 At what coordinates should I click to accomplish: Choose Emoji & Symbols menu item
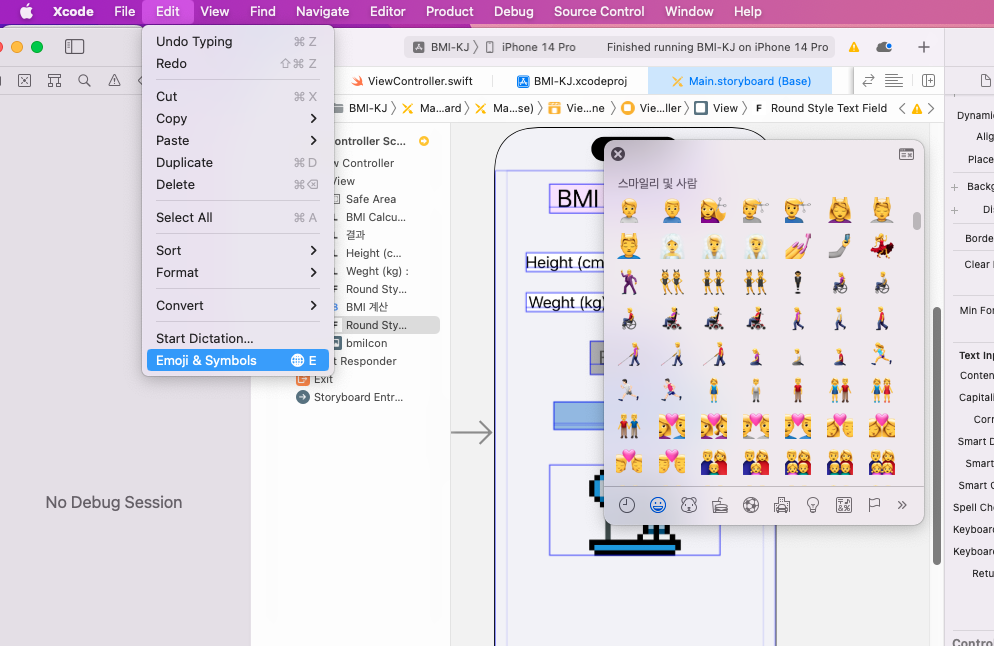pos(238,360)
